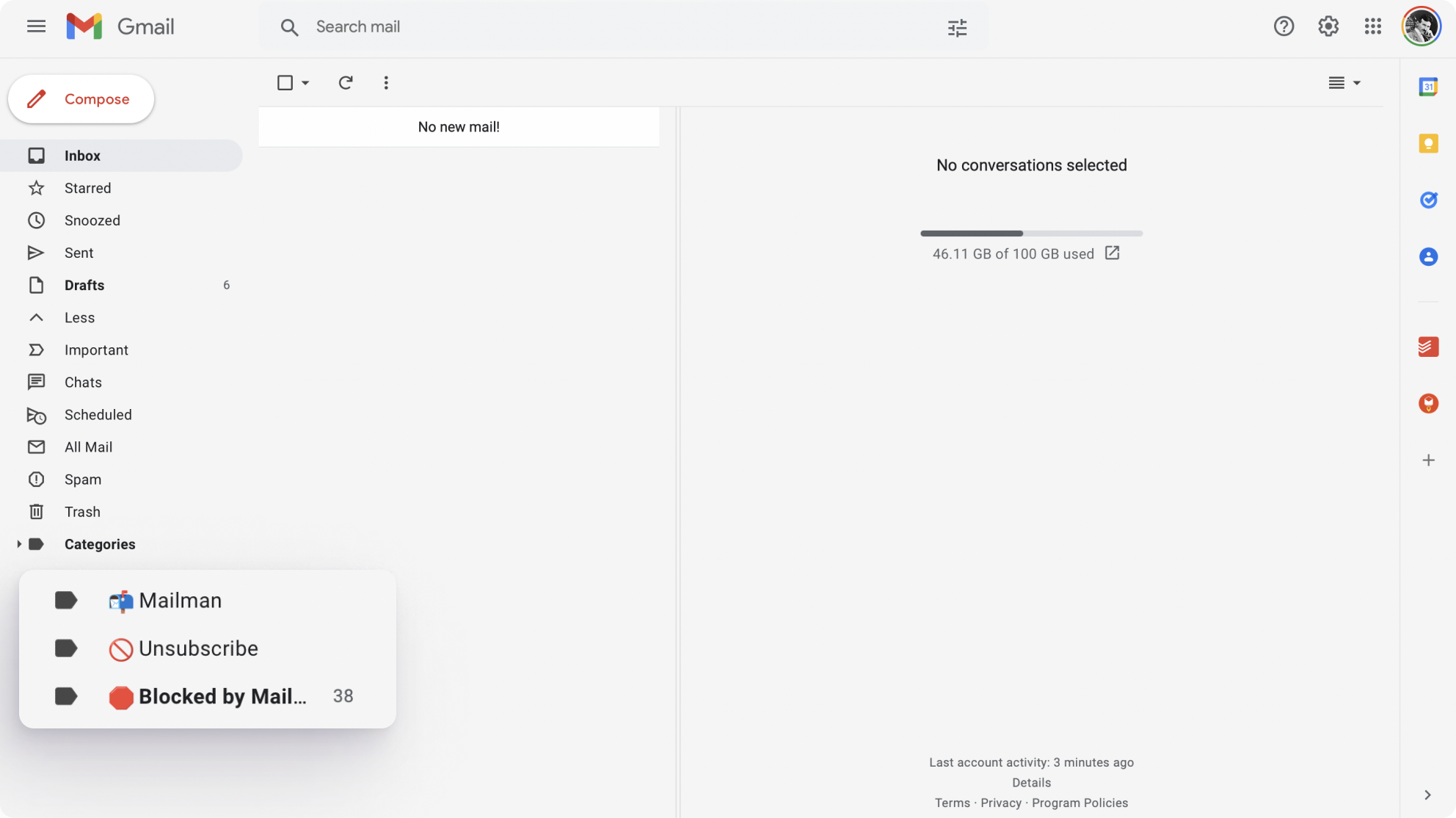Toggle the select all checkbox
Image resolution: width=1456 pixels, height=818 pixels.
pyautogui.click(x=284, y=82)
